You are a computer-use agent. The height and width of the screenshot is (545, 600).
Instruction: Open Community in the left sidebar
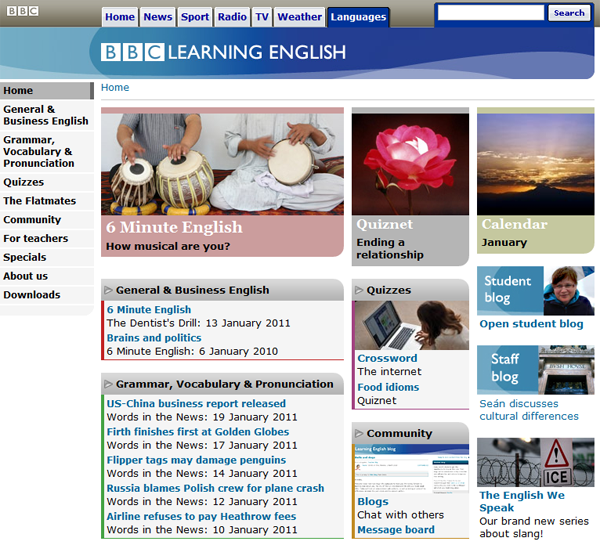47,220
